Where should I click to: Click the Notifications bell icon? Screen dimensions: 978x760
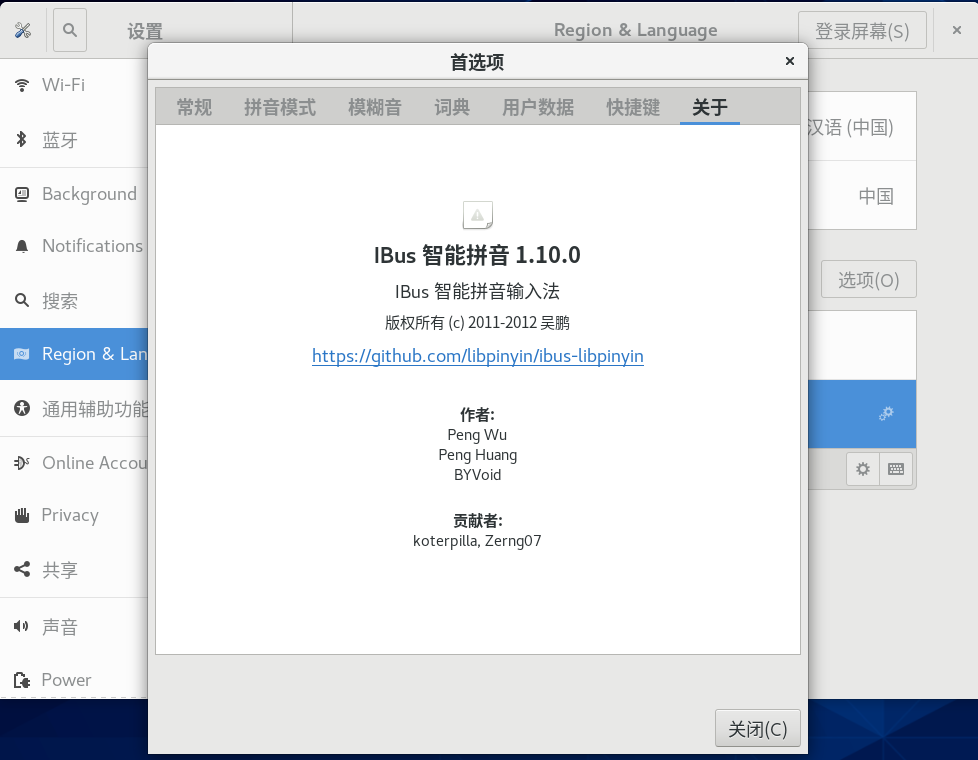pyautogui.click(x=22, y=246)
